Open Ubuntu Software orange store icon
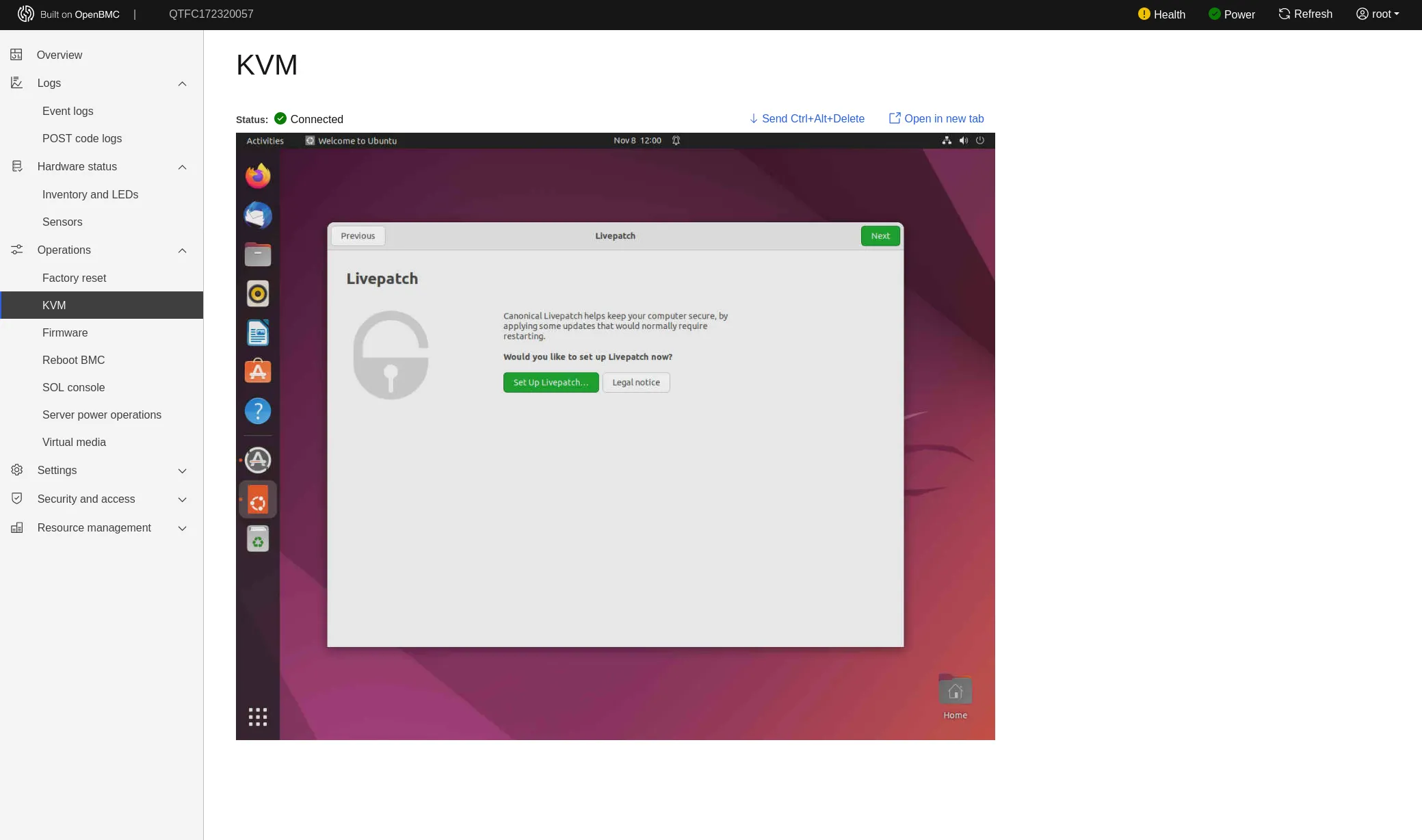Image resolution: width=1422 pixels, height=840 pixels. (x=258, y=371)
